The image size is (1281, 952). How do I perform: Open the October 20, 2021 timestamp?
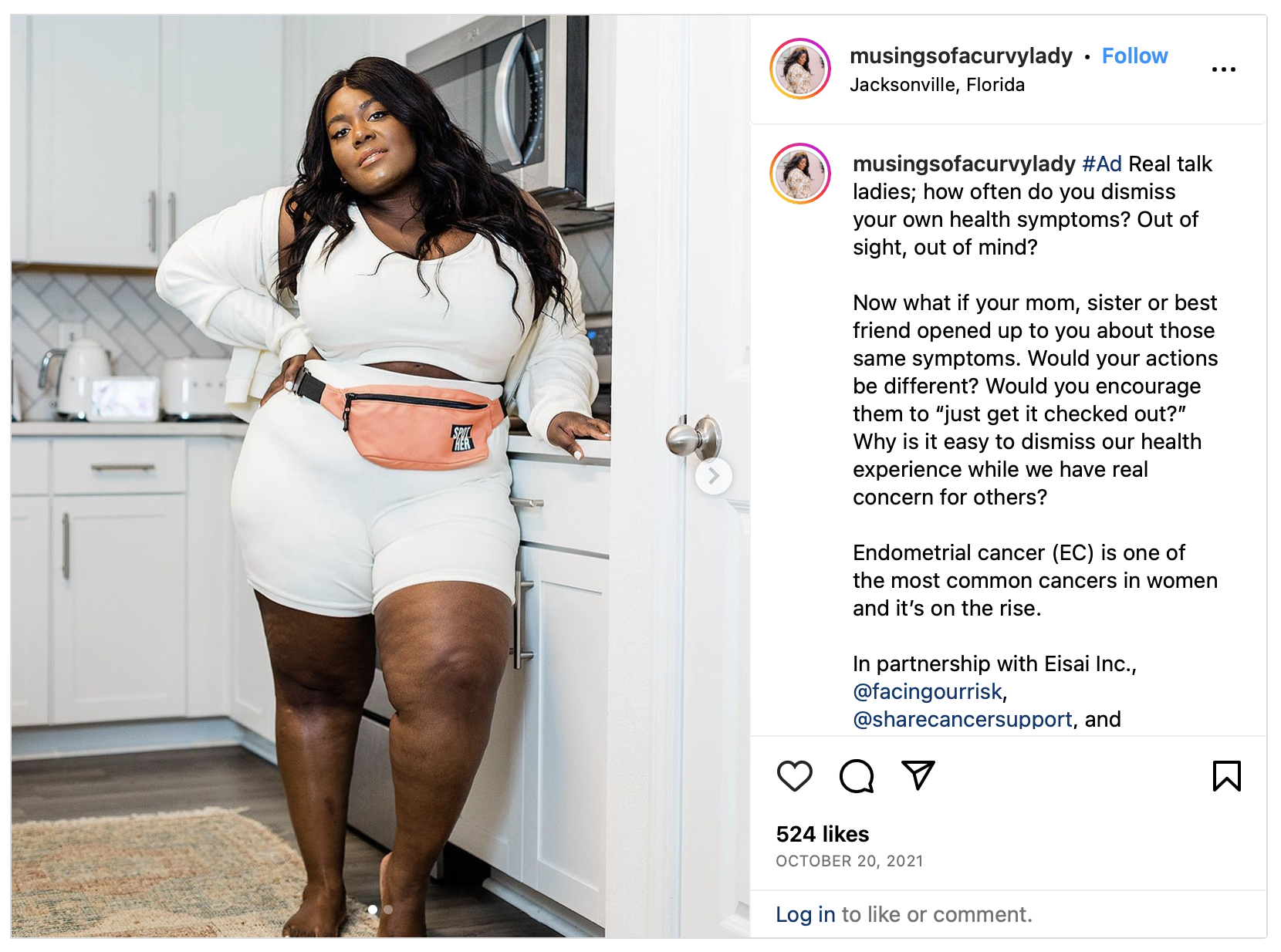click(850, 861)
